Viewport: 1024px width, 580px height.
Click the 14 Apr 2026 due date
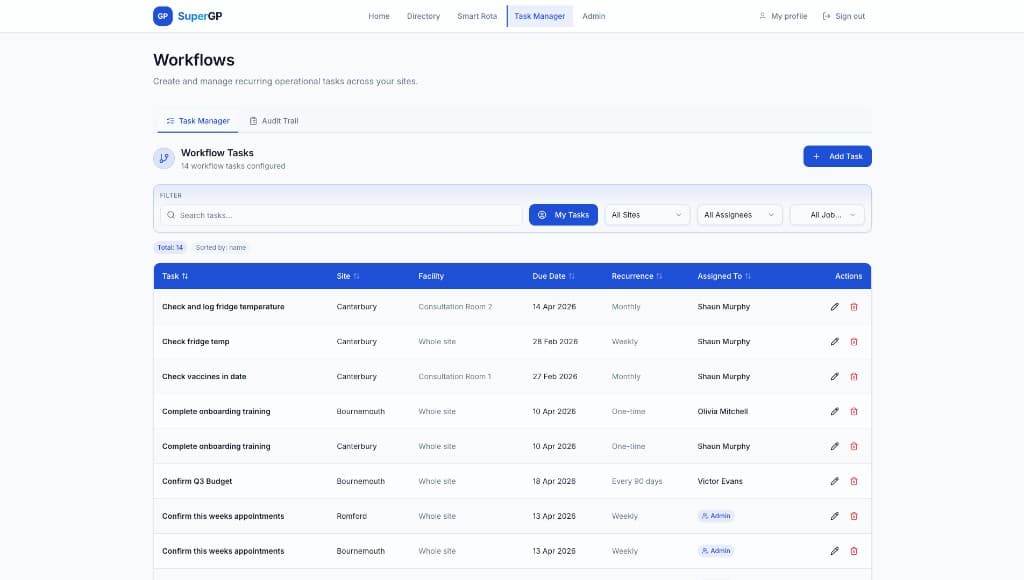[x=554, y=307]
